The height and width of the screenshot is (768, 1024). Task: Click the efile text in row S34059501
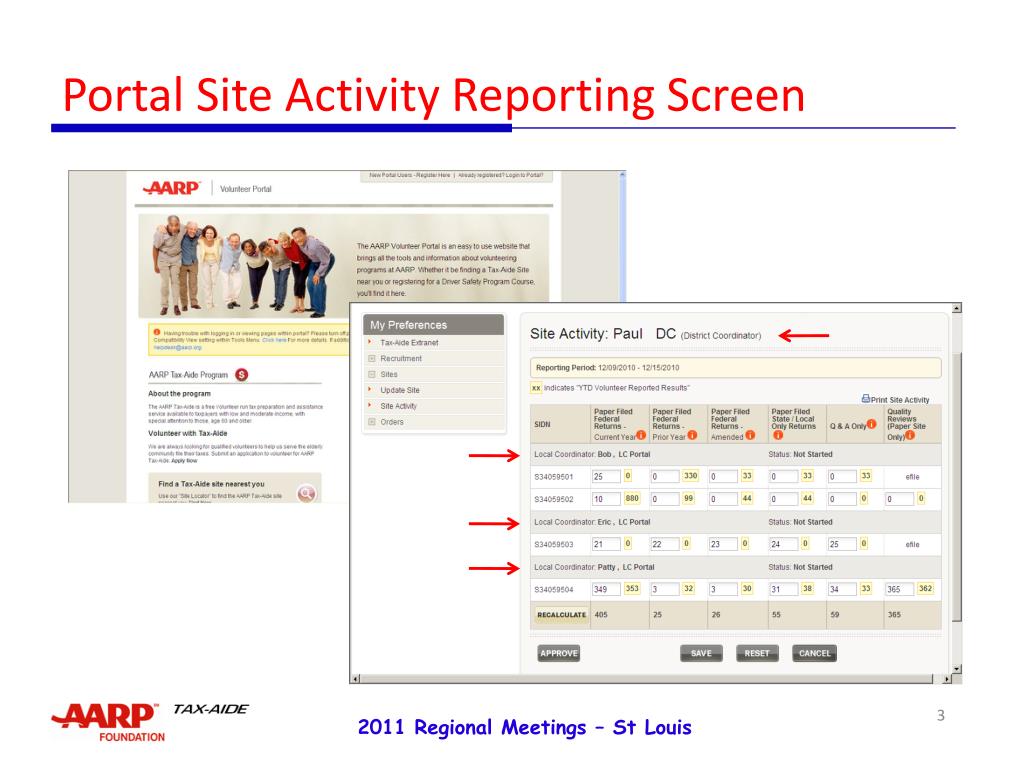point(912,477)
